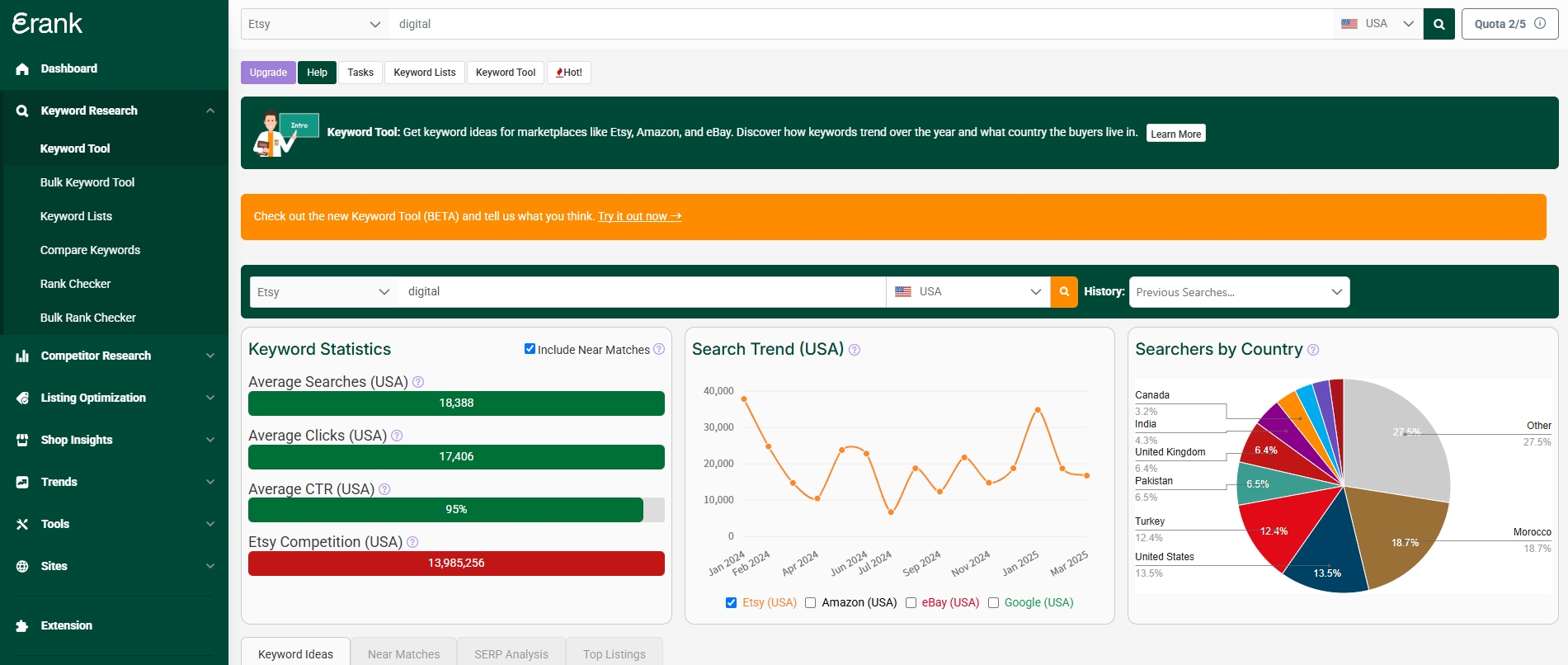Image resolution: width=1568 pixels, height=665 pixels.
Task: Click the Hot! button
Action: (569, 73)
